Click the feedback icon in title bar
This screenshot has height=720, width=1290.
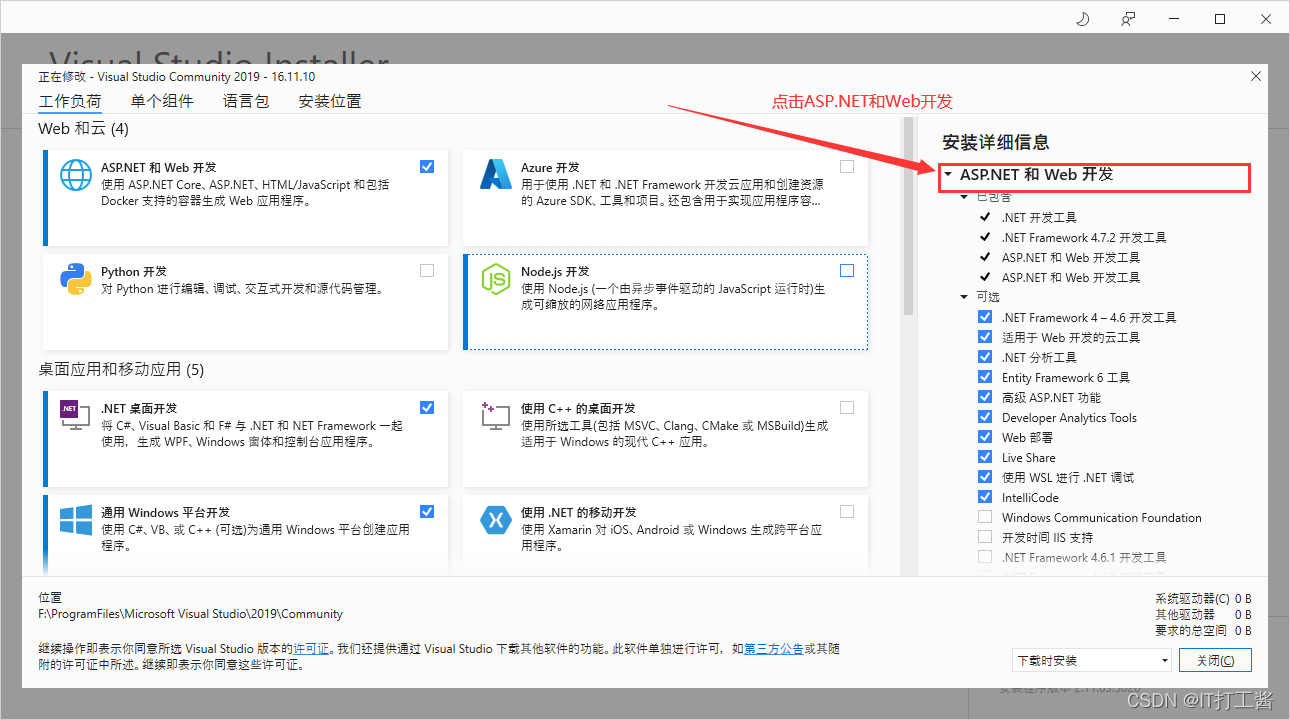pyautogui.click(x=1129, y=19)
